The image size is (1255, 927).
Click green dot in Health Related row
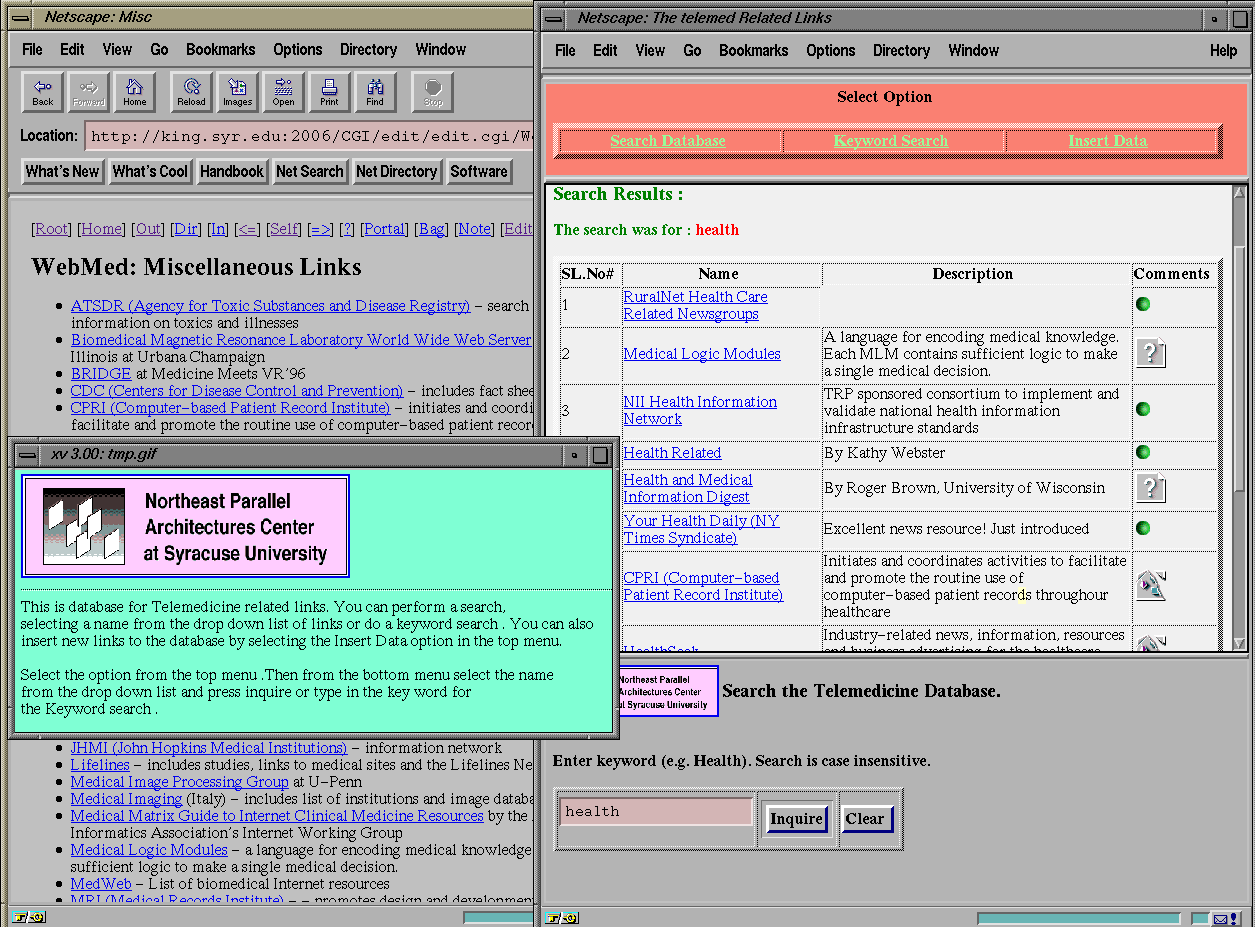pos(1143,452)
